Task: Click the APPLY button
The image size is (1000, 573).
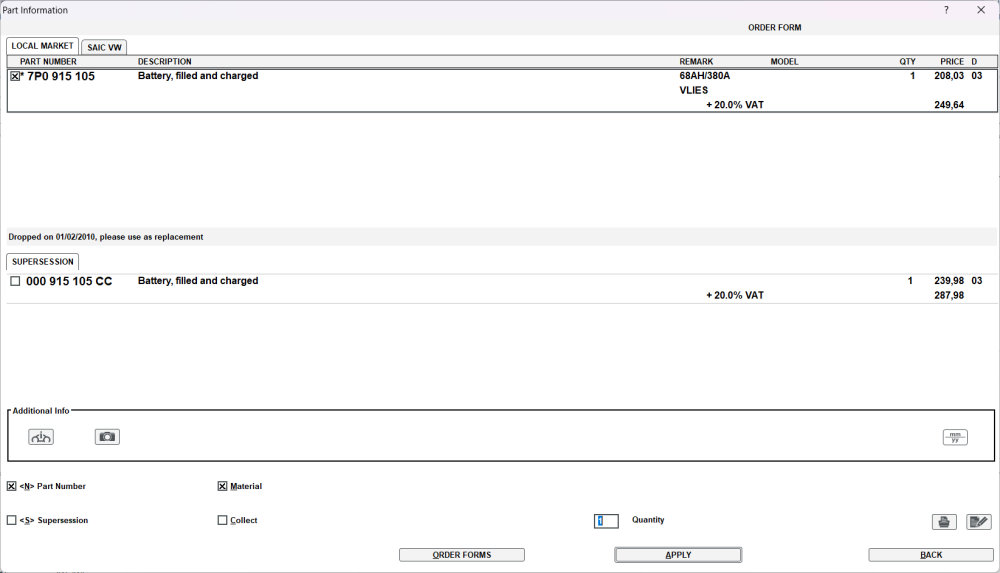Action: coord(678,555)
